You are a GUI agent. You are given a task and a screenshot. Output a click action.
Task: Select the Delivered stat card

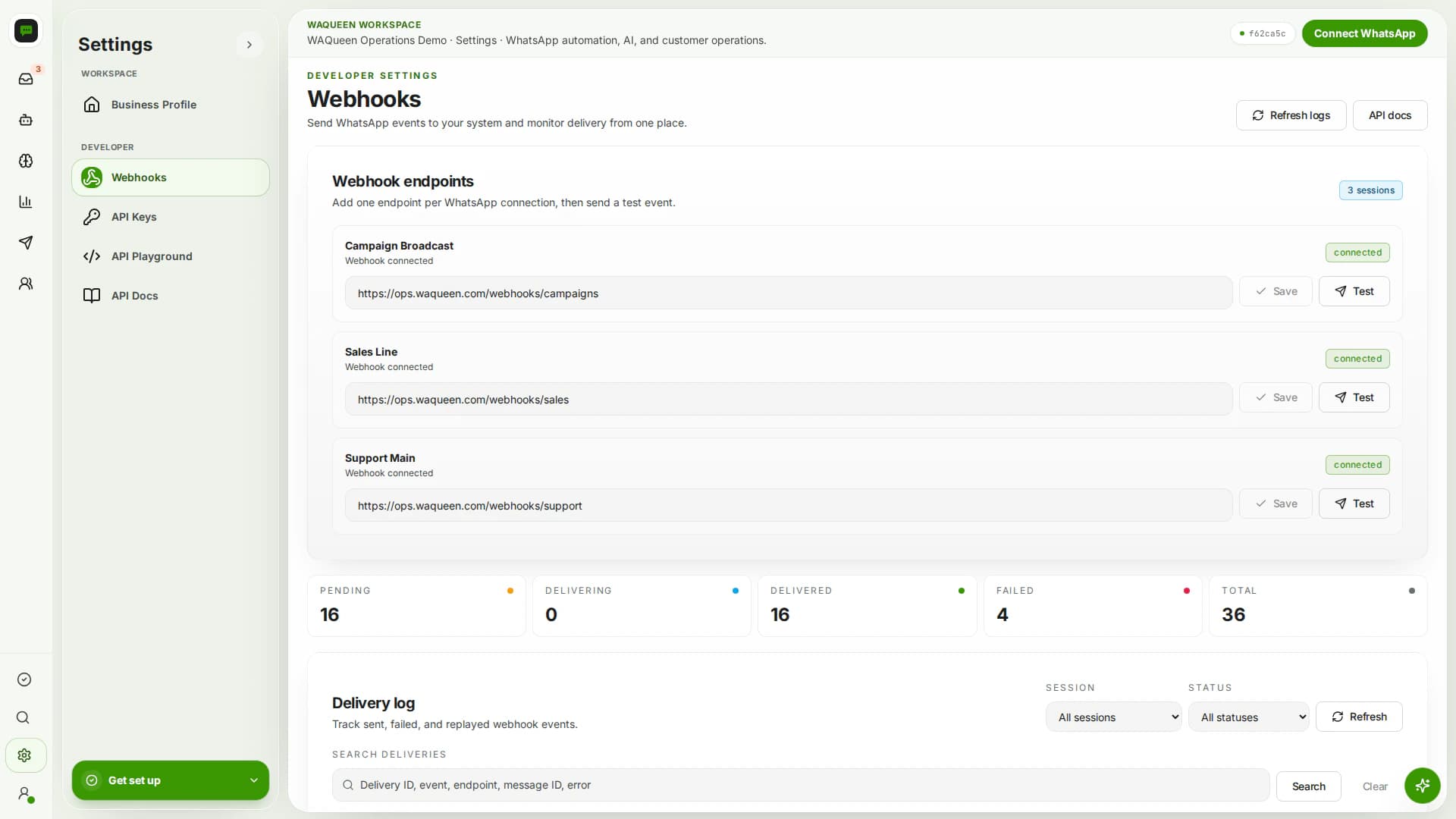pos(867,605)
